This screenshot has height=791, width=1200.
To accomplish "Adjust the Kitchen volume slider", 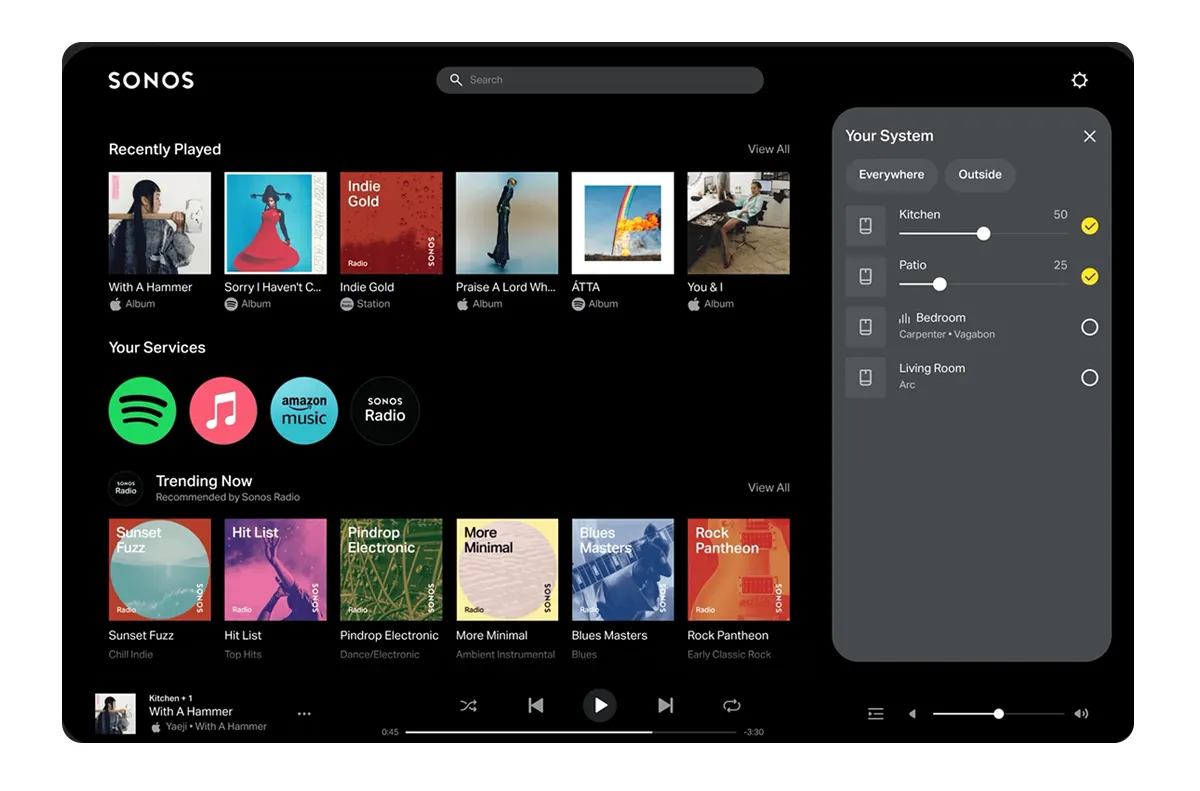I will tap(983, 233).
